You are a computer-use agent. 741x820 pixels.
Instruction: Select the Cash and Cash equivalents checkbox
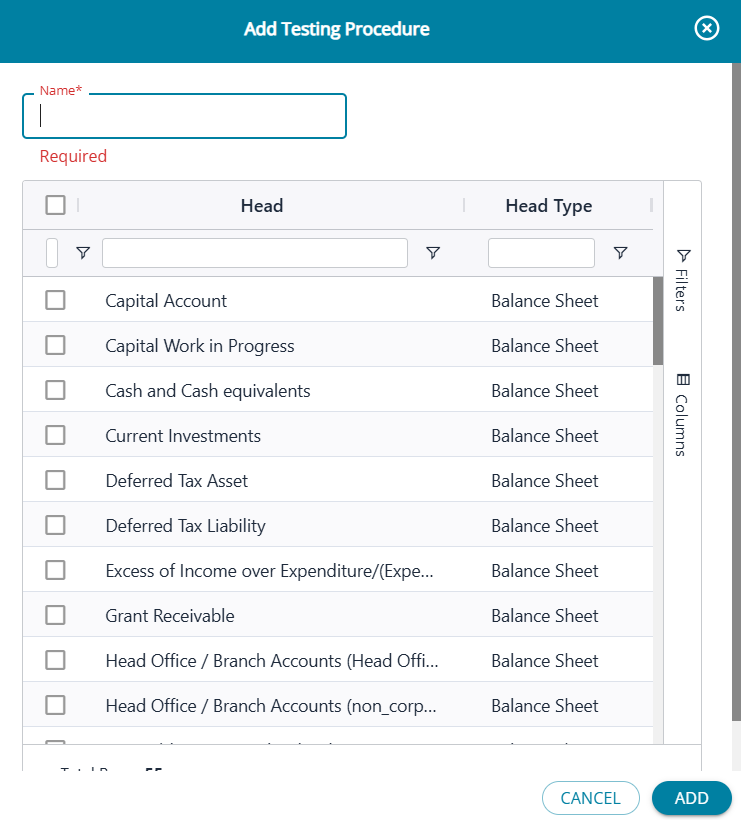click(56, 390)
